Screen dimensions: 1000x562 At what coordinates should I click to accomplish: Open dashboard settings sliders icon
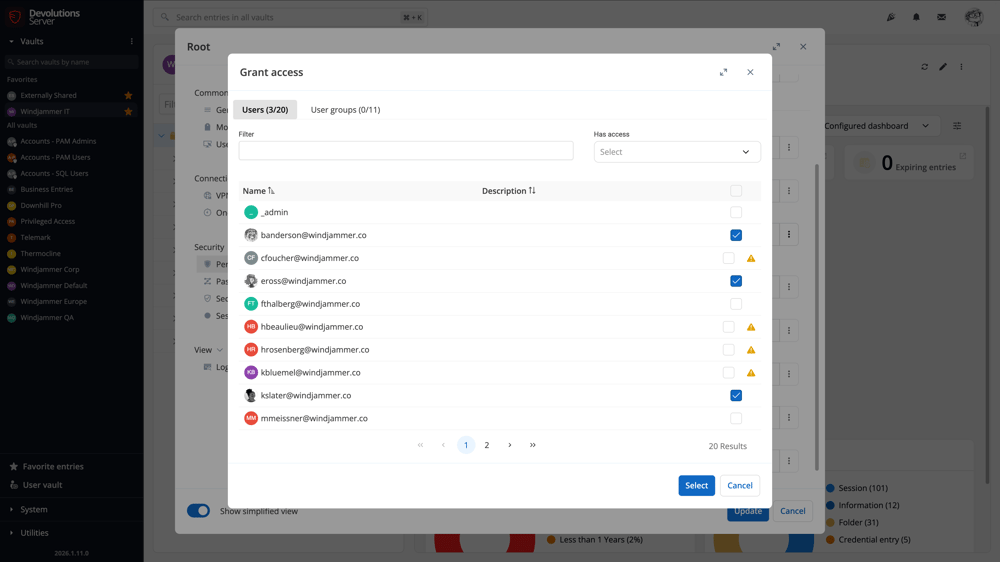click(x=957, y=126)
